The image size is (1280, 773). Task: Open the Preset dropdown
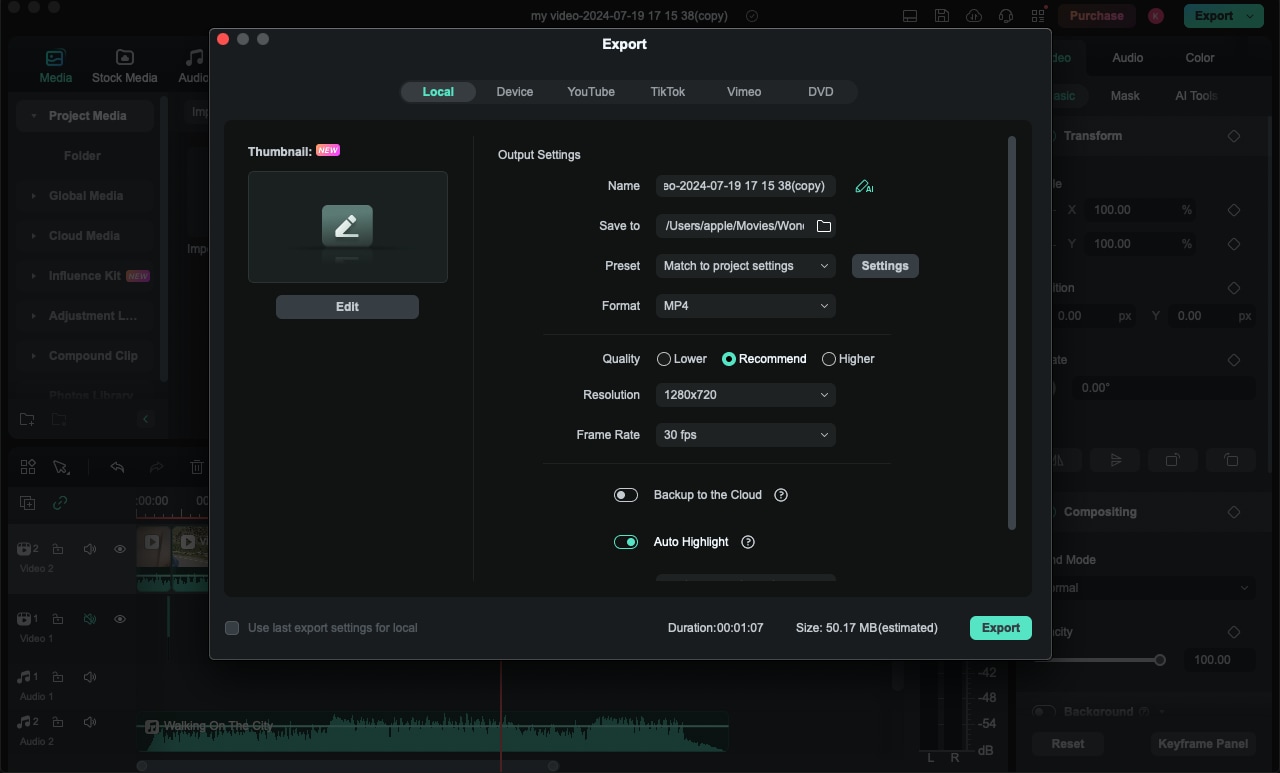pos(746,266)
